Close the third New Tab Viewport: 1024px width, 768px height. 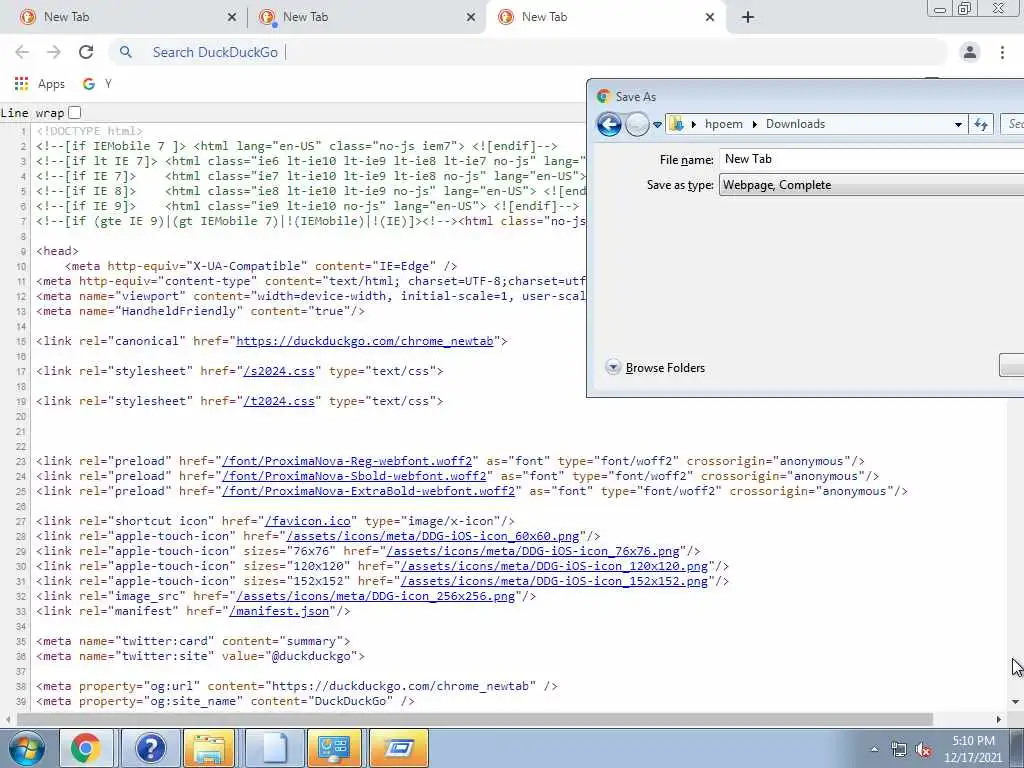pyautogui.click(x=710, y=17)
